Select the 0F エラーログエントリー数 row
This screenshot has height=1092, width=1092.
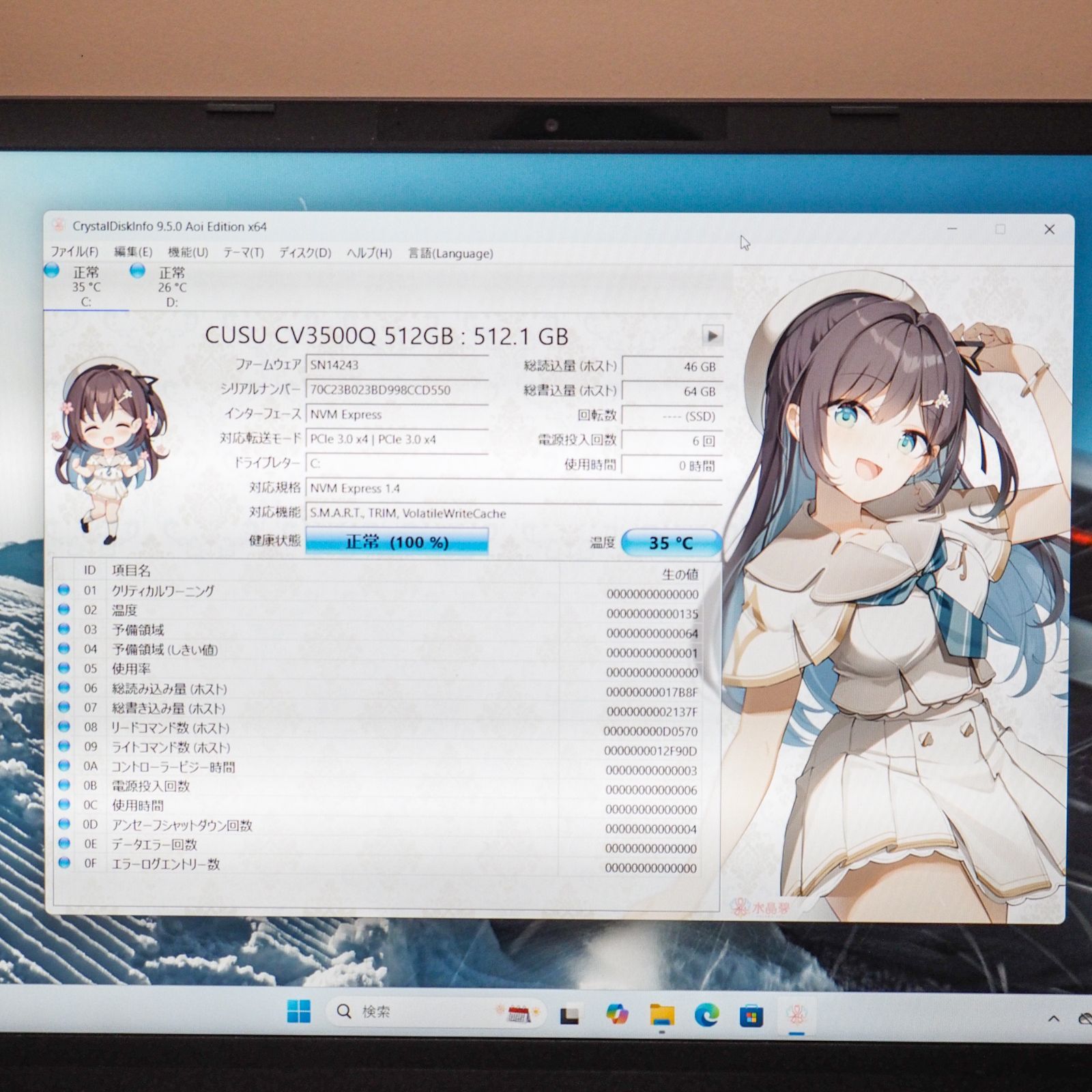coord(377,865)
